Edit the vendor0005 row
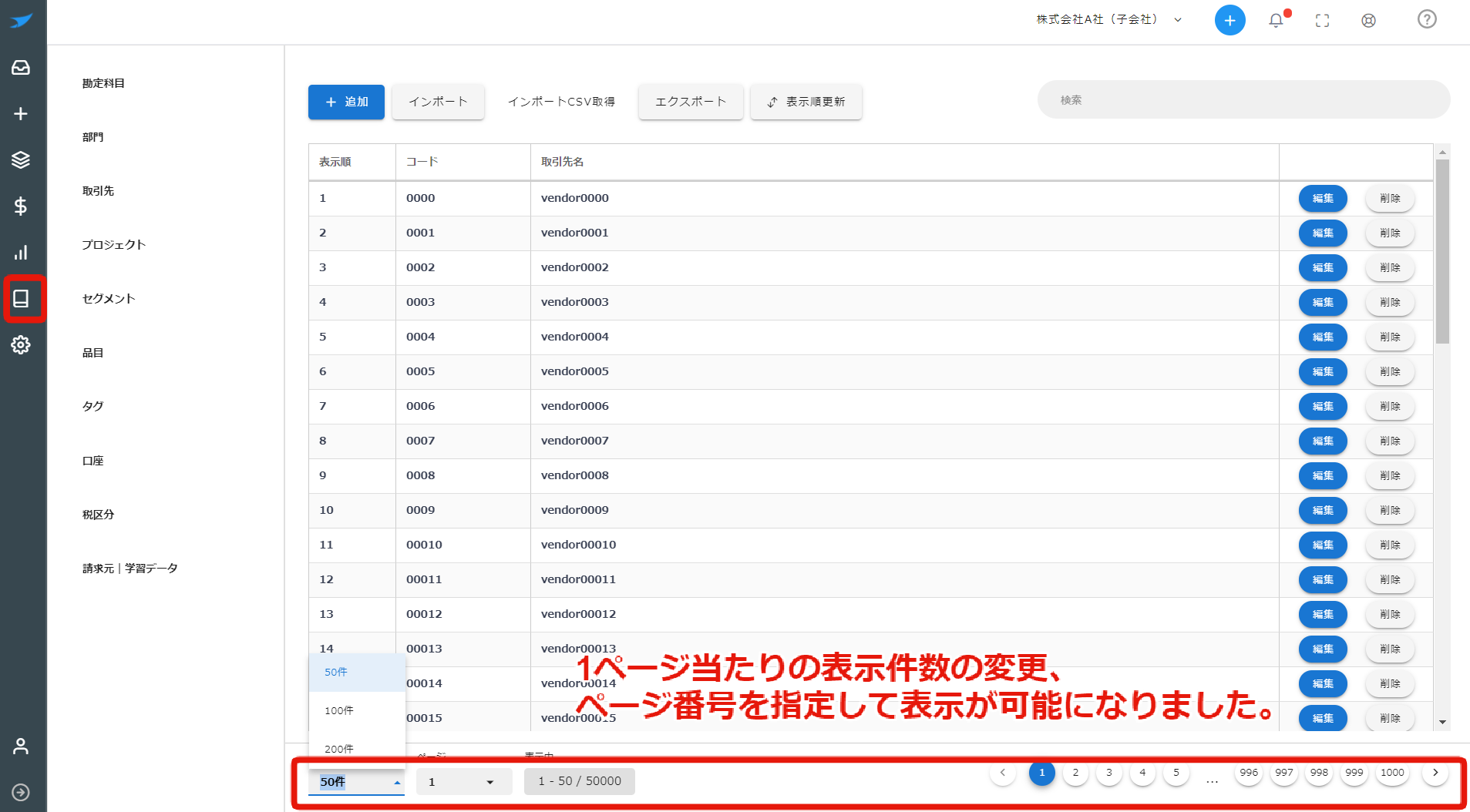 pos(1323,372)
